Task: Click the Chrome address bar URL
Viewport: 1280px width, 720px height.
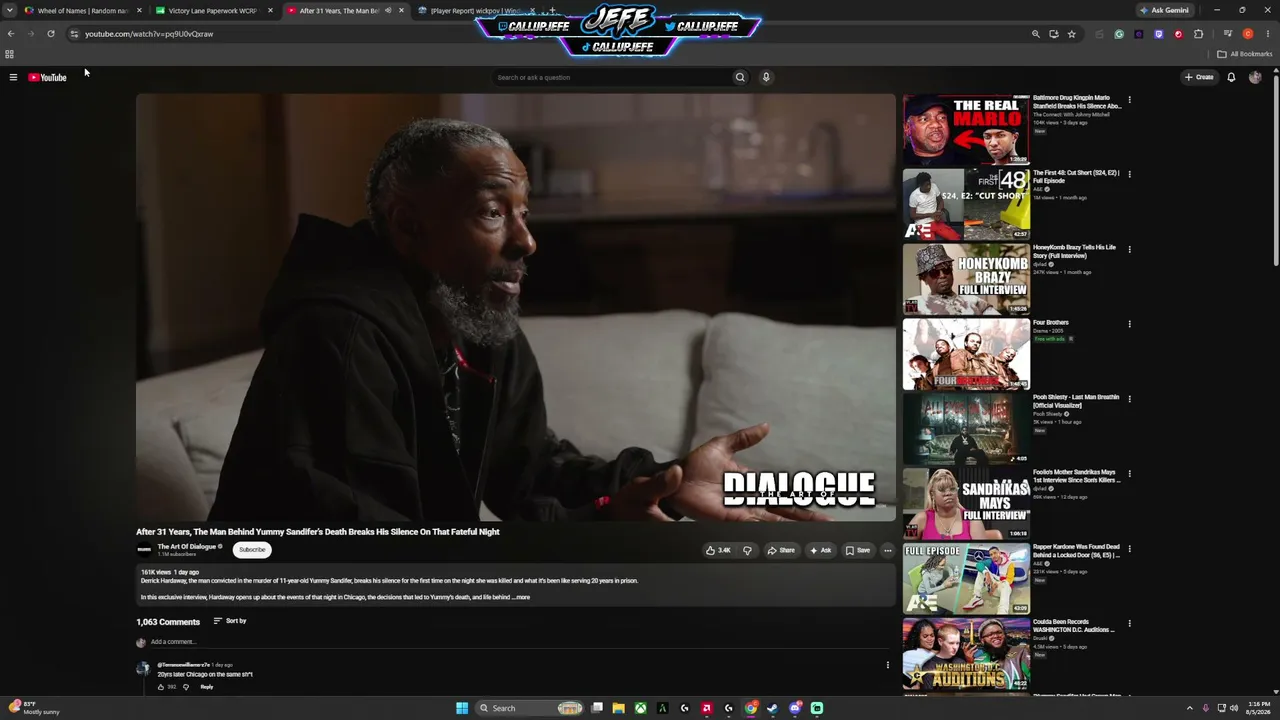Action: 149,34
